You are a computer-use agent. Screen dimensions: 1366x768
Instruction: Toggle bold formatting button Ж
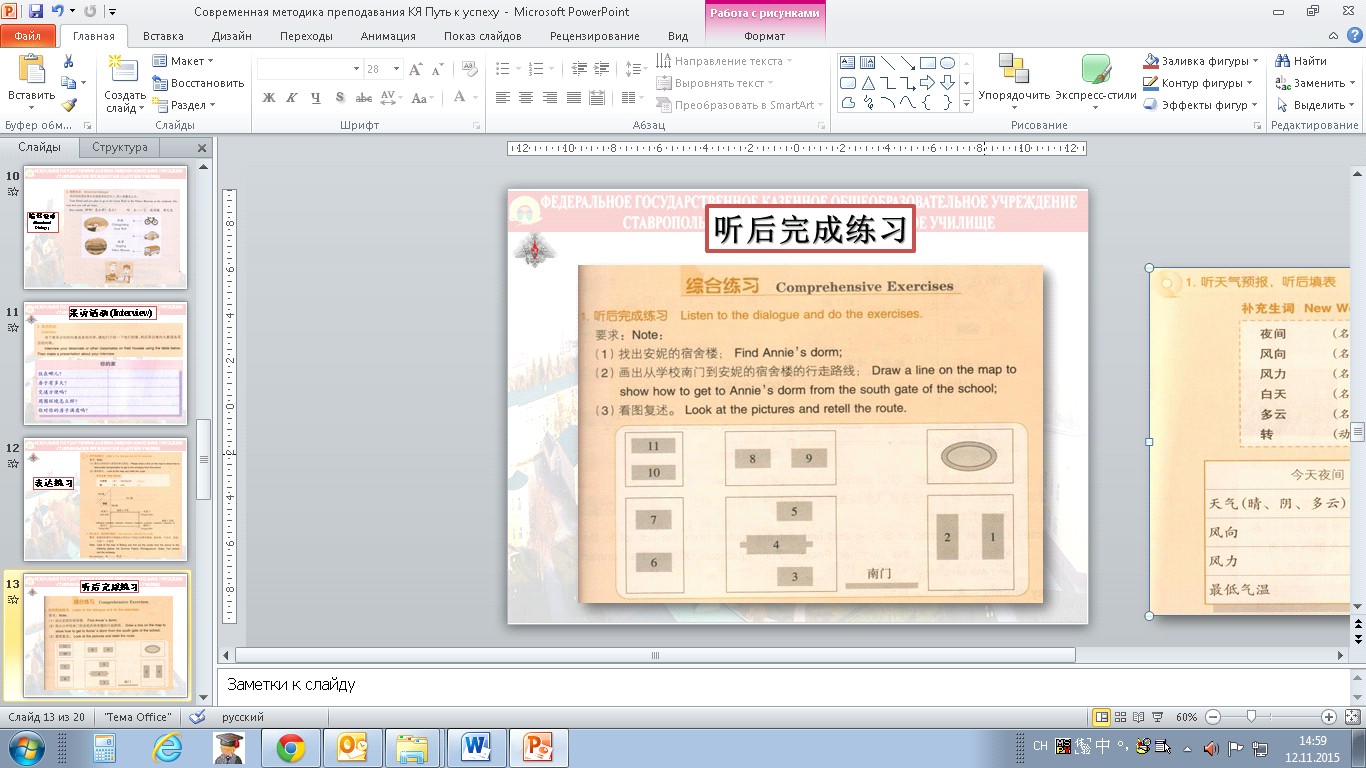tap(268, 98)
